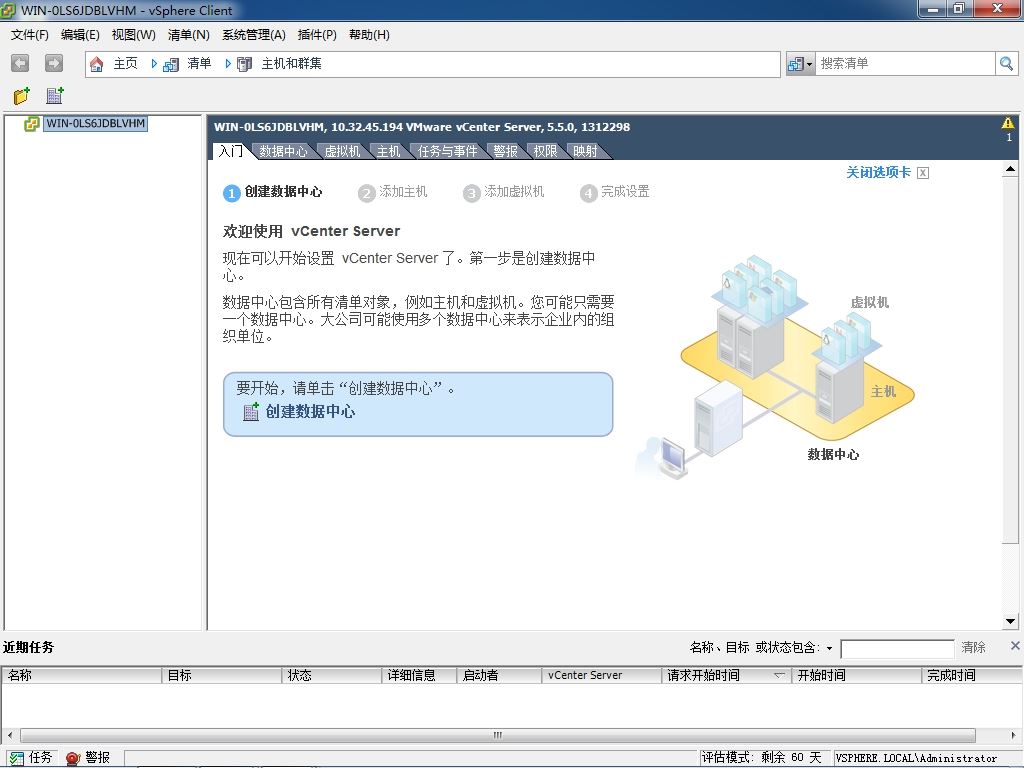Select the 清单 inventory icon in breadcrumb

pyautogui.click(x=171, y=64)
